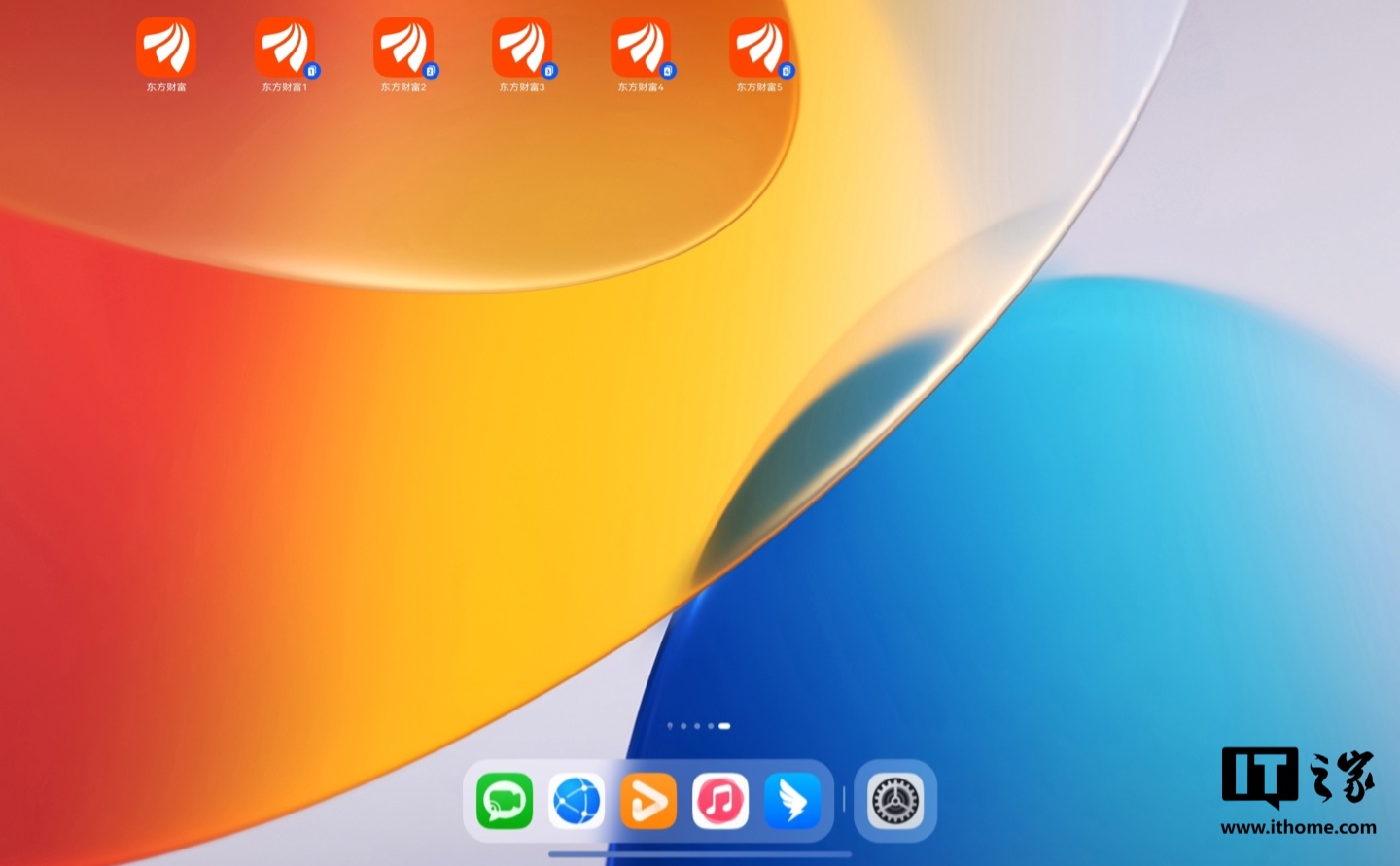Select the leftmost small page indicator dot
This screenshot has height=866, width=1400.
[670, 726]
